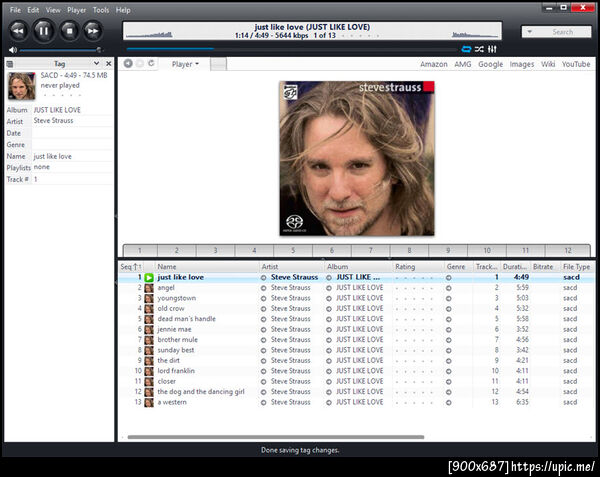600x477 pixels.
Task: Click the empty Date tag field
Action: [x=73, y=133]
